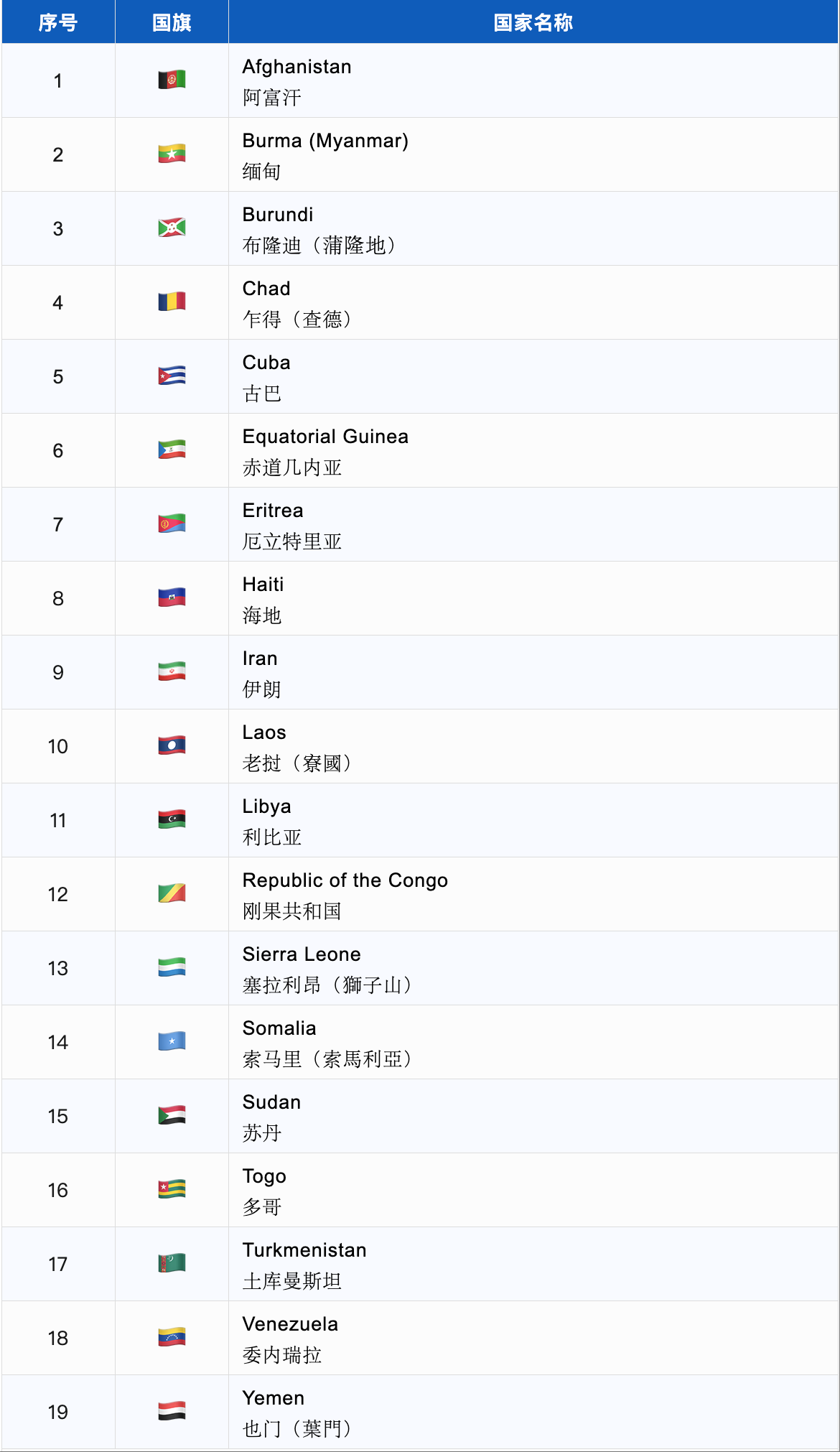Click the Eritrea country name text
The width and height of the screenshot is (840, 1452).
(273, 511)
